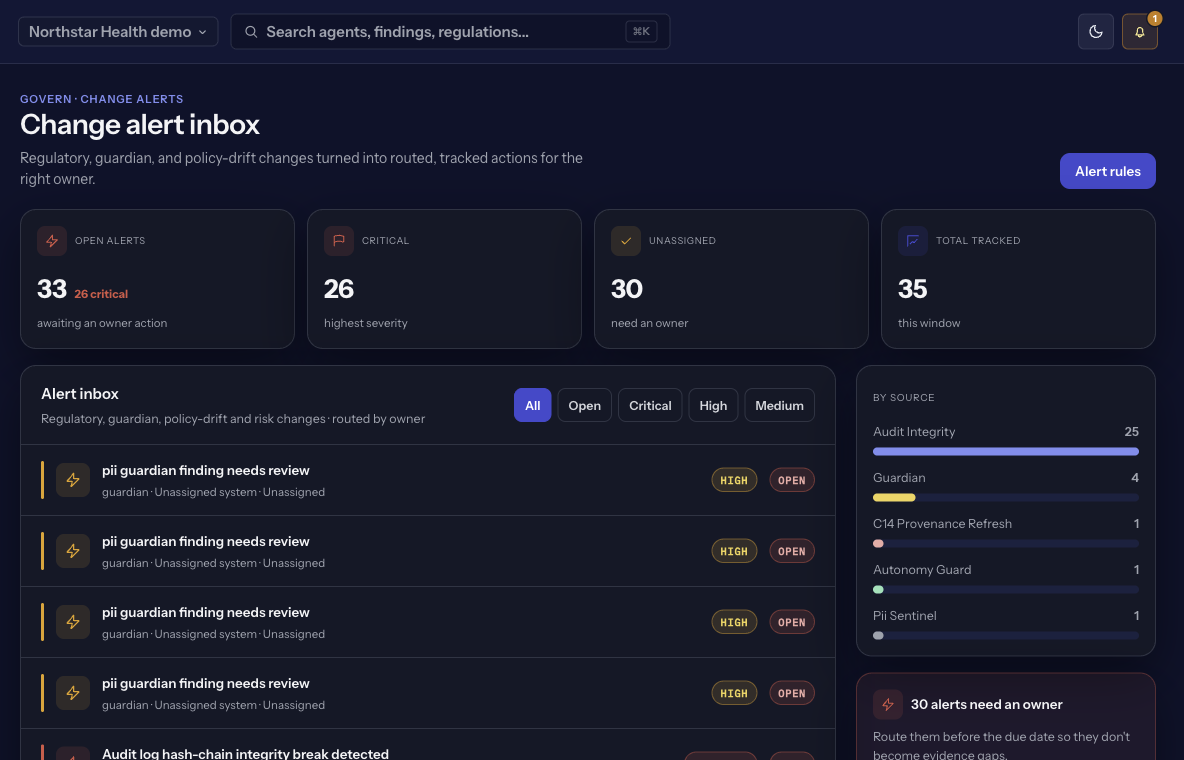This screenshot has height=760, width=1184.
Task: Click the CHANGE ALERTS breadcrumb label
Action: (x=131, y=99)
